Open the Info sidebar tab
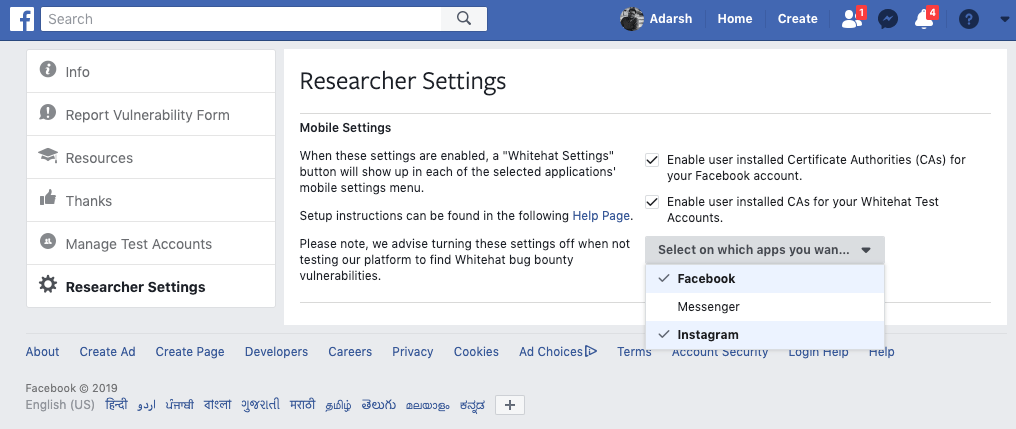 [x=151, y=71]
